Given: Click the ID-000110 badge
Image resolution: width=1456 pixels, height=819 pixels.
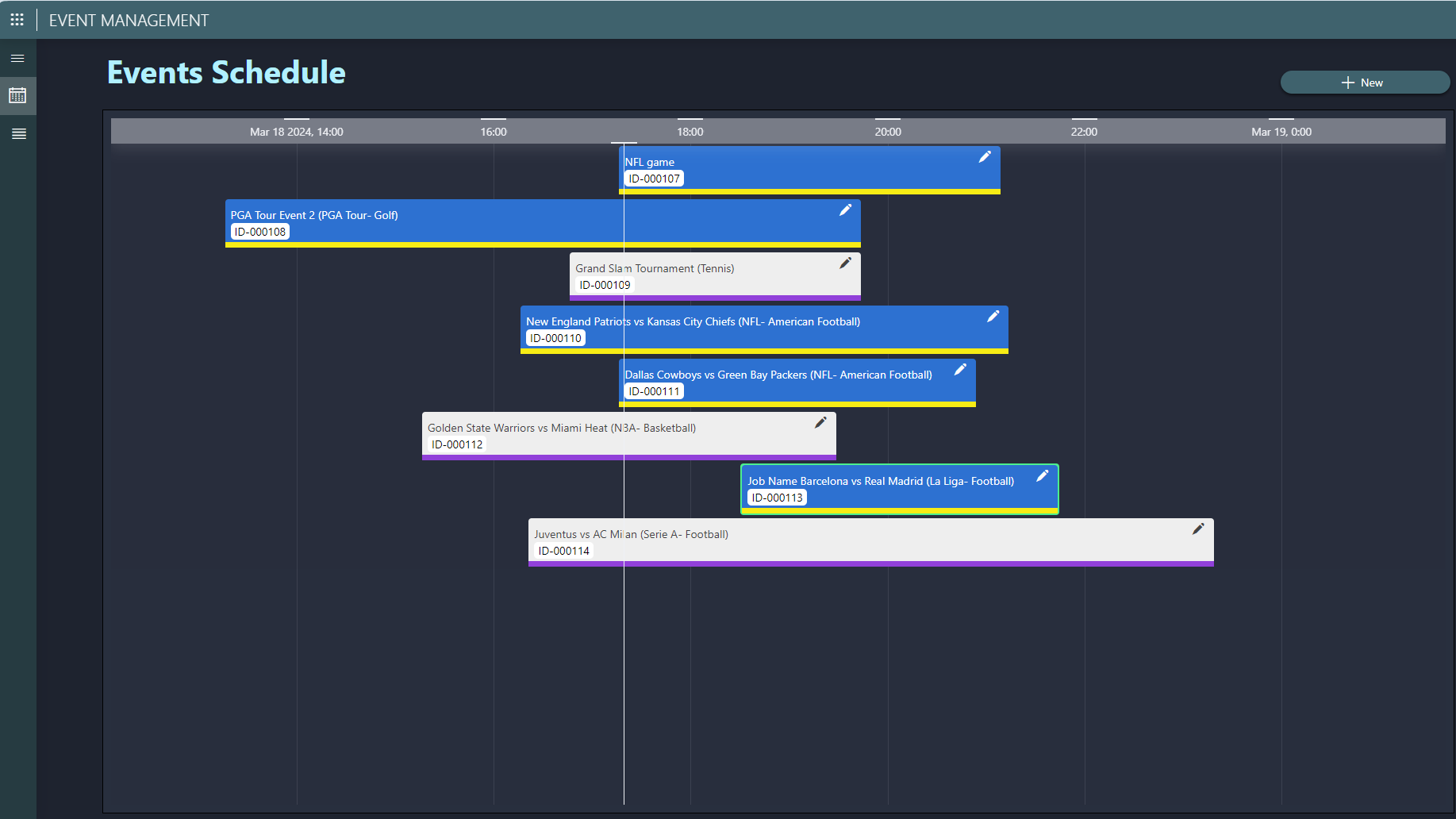Looking at the screenshot, I should 555,338.
